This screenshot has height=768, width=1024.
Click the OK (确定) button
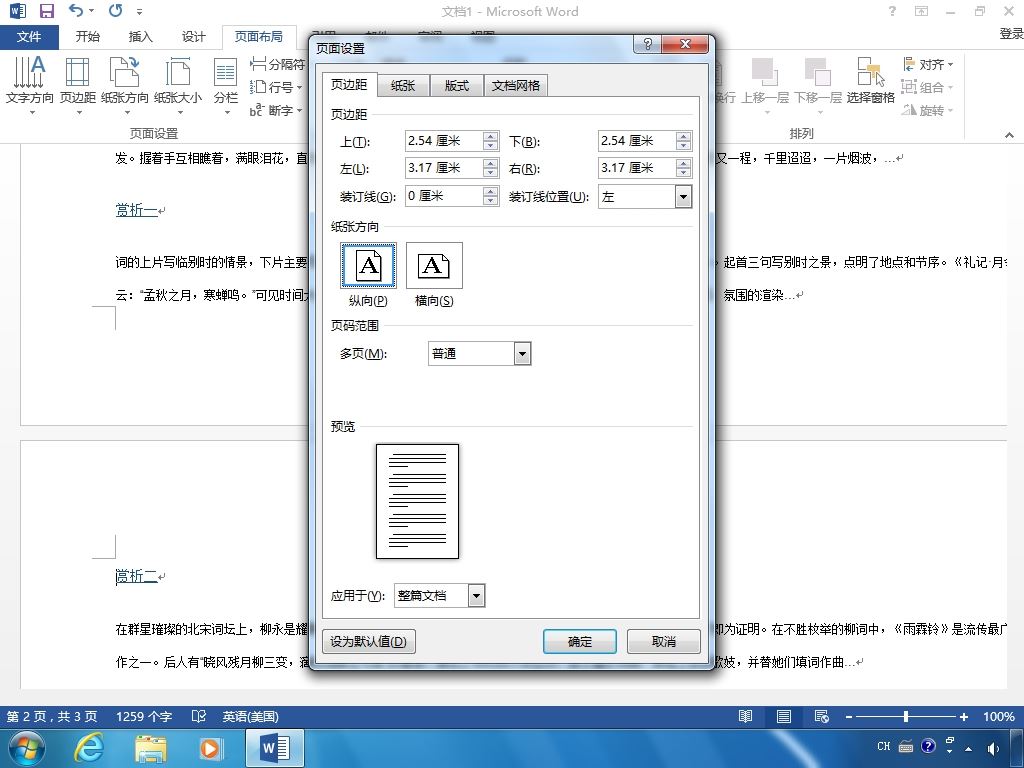pyautogui.click(x=580, y=641)
